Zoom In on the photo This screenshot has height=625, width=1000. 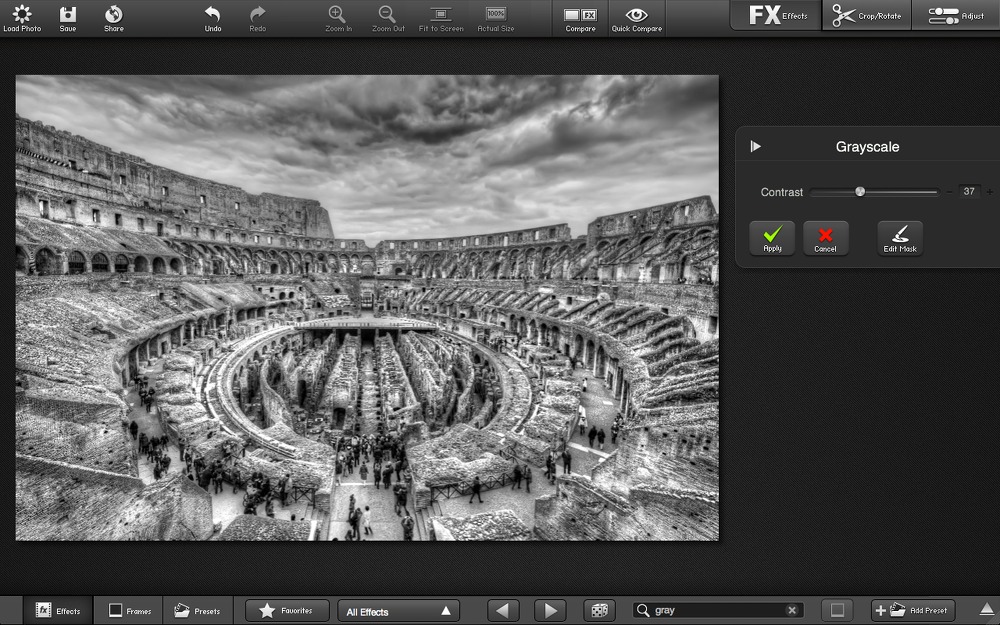point(338,18)
